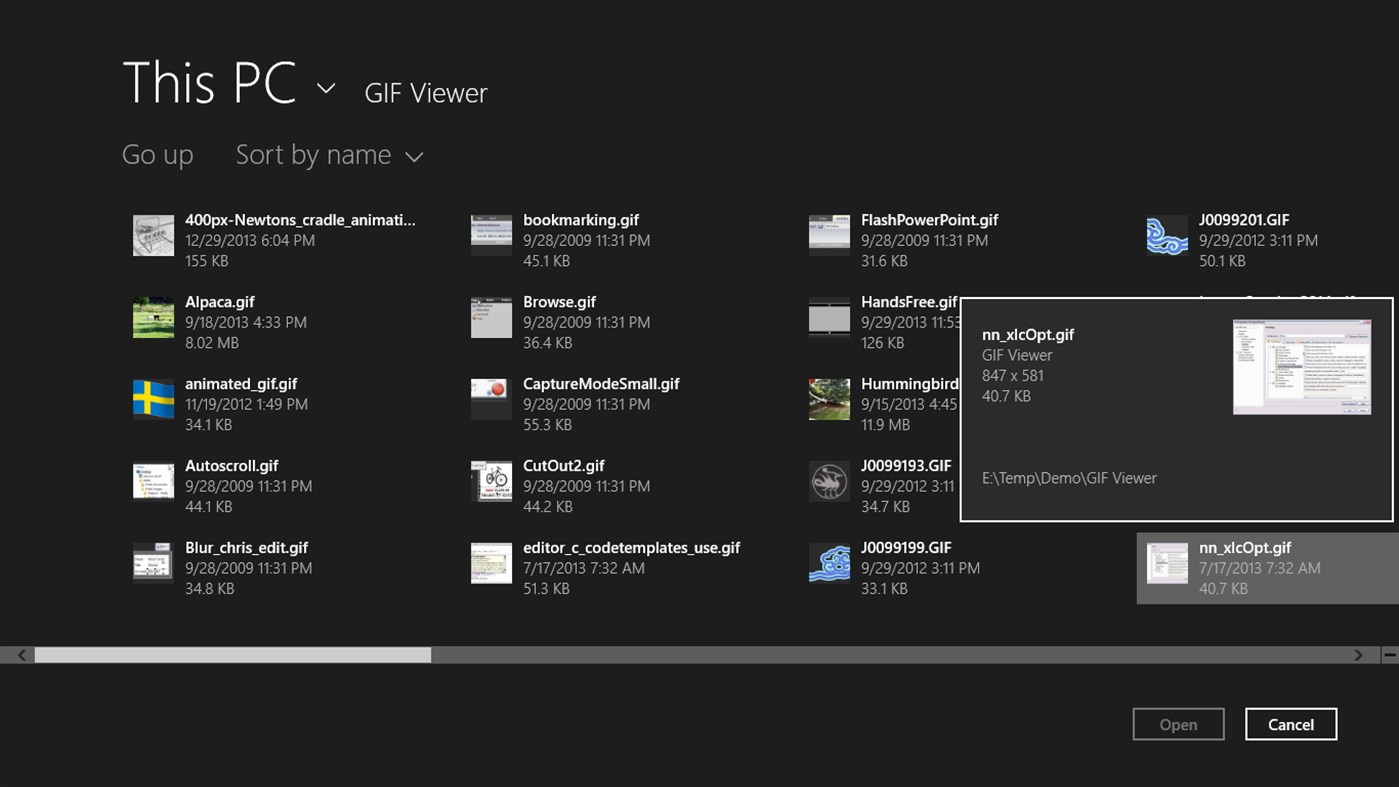Click the Go up navigation link

pos(157,155)
